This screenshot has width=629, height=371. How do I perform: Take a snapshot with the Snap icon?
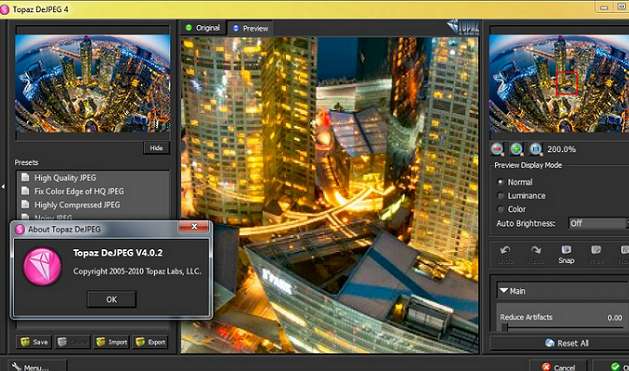[566, 254]
